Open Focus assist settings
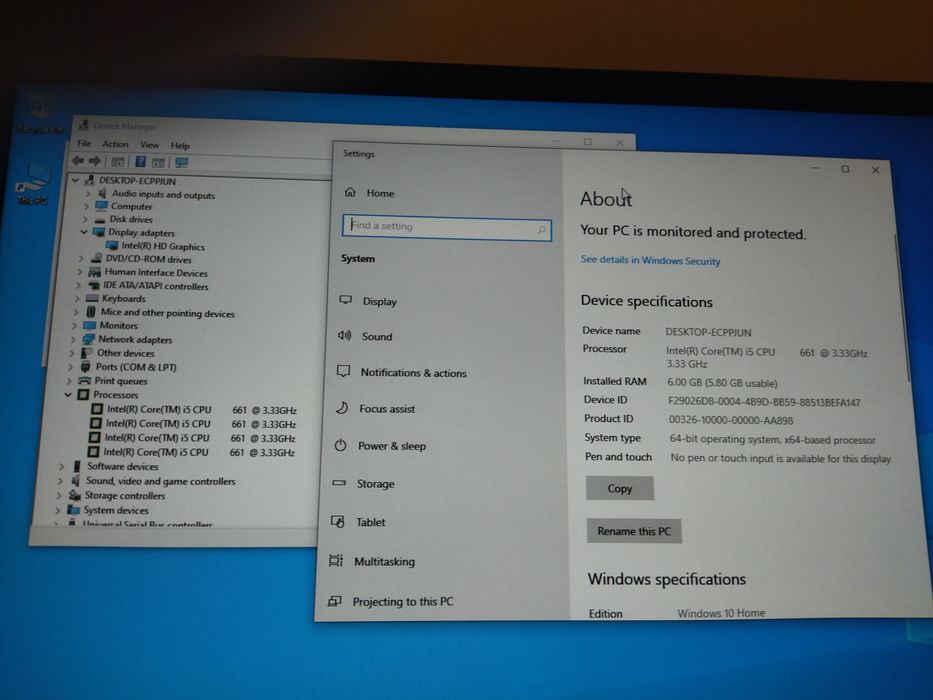This screenshot has height=700, width=933. [x=387, y=409]
